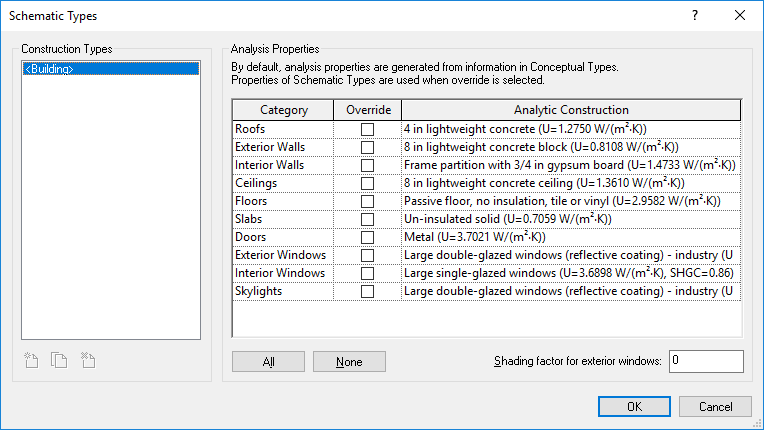Click the Help question mark icon

point(694,16)
